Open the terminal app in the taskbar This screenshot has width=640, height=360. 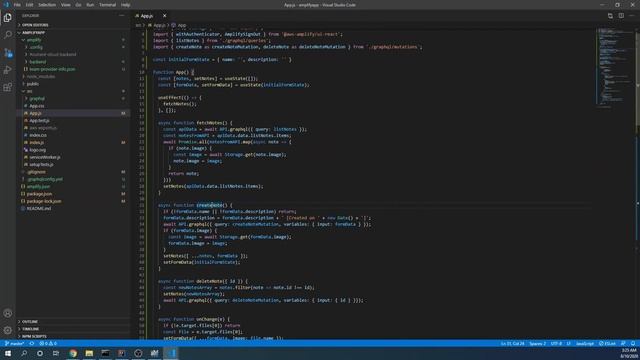(x=105, y=353)
